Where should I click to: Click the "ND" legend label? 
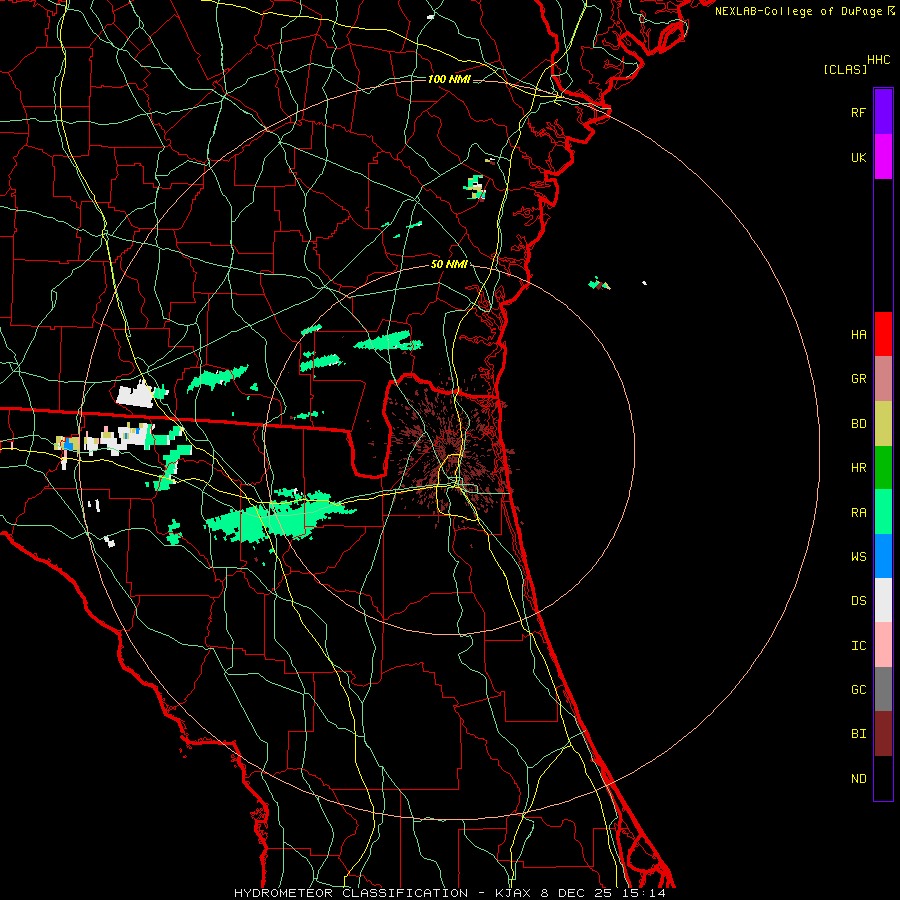tap(858, 779)
